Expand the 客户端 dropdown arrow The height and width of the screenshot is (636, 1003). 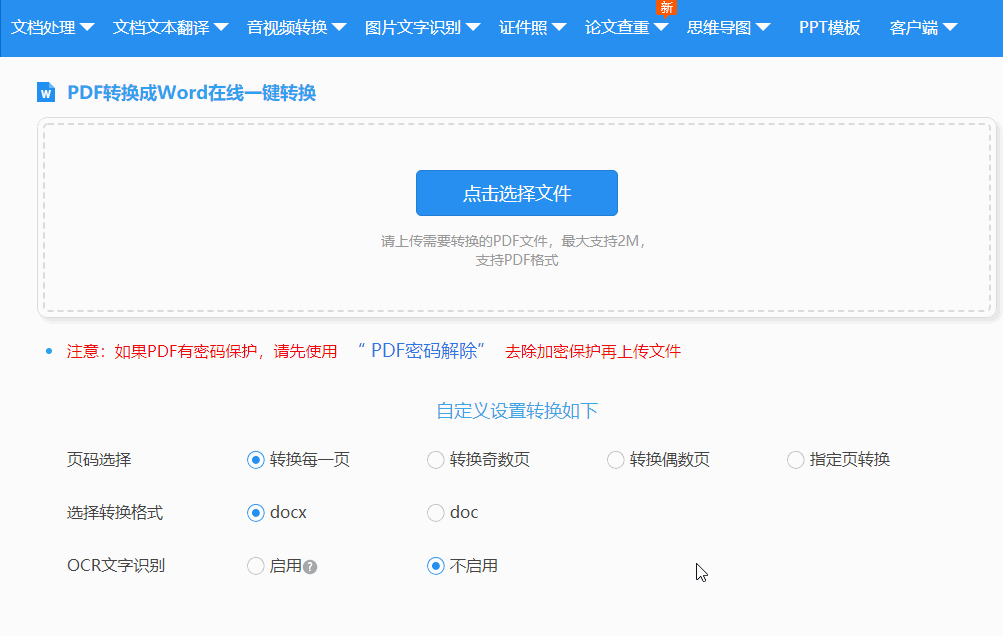(950, 28)
